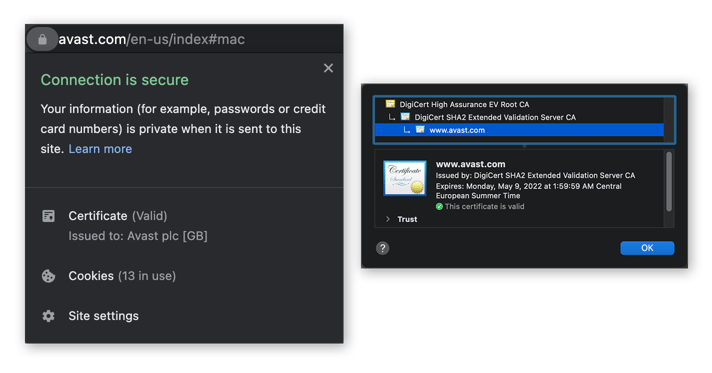Click the DigiCert root CA certificate icon
The image size is (712, 373).
click(x=390, y=104)
